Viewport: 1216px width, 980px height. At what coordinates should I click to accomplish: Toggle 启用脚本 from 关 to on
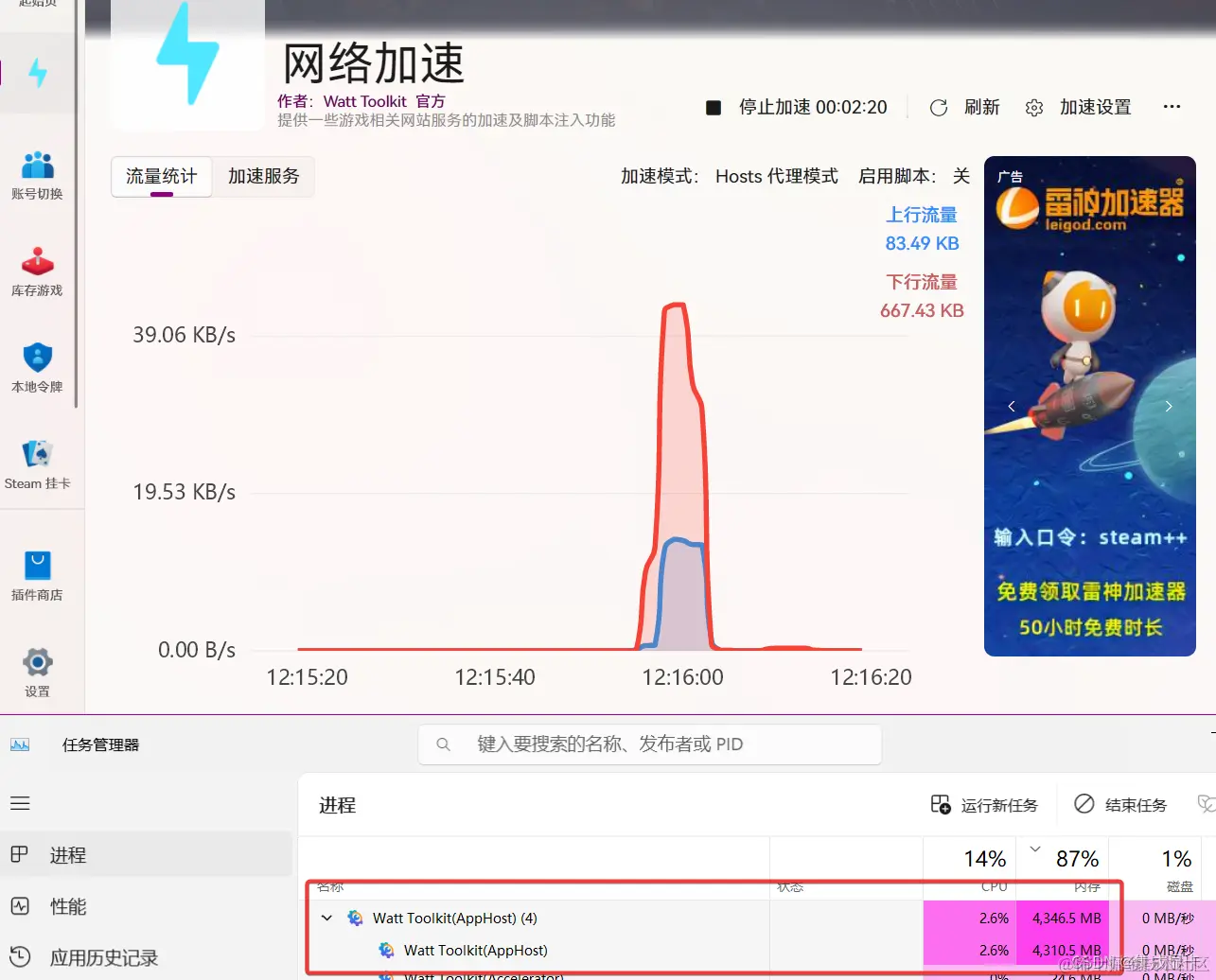[x=961, y=176]
